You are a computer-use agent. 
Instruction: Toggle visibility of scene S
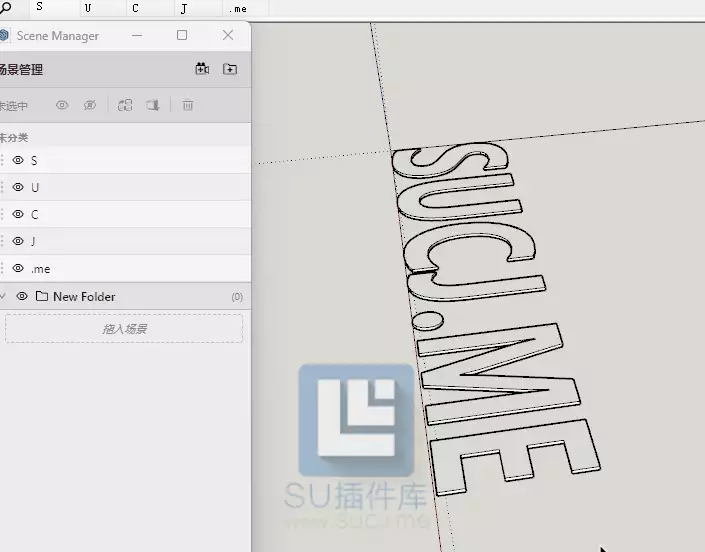click(x=18, y=160)
